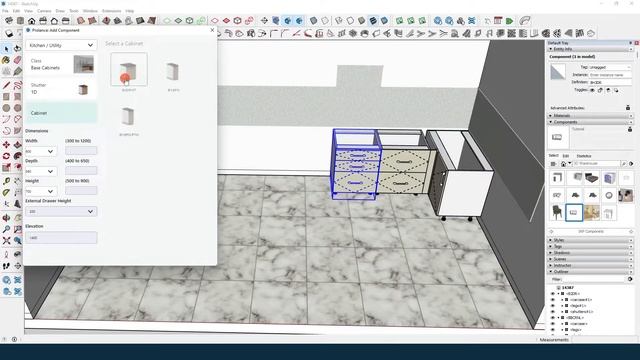Open the Width dropdown
640x360 pixels.
(40, 151)
